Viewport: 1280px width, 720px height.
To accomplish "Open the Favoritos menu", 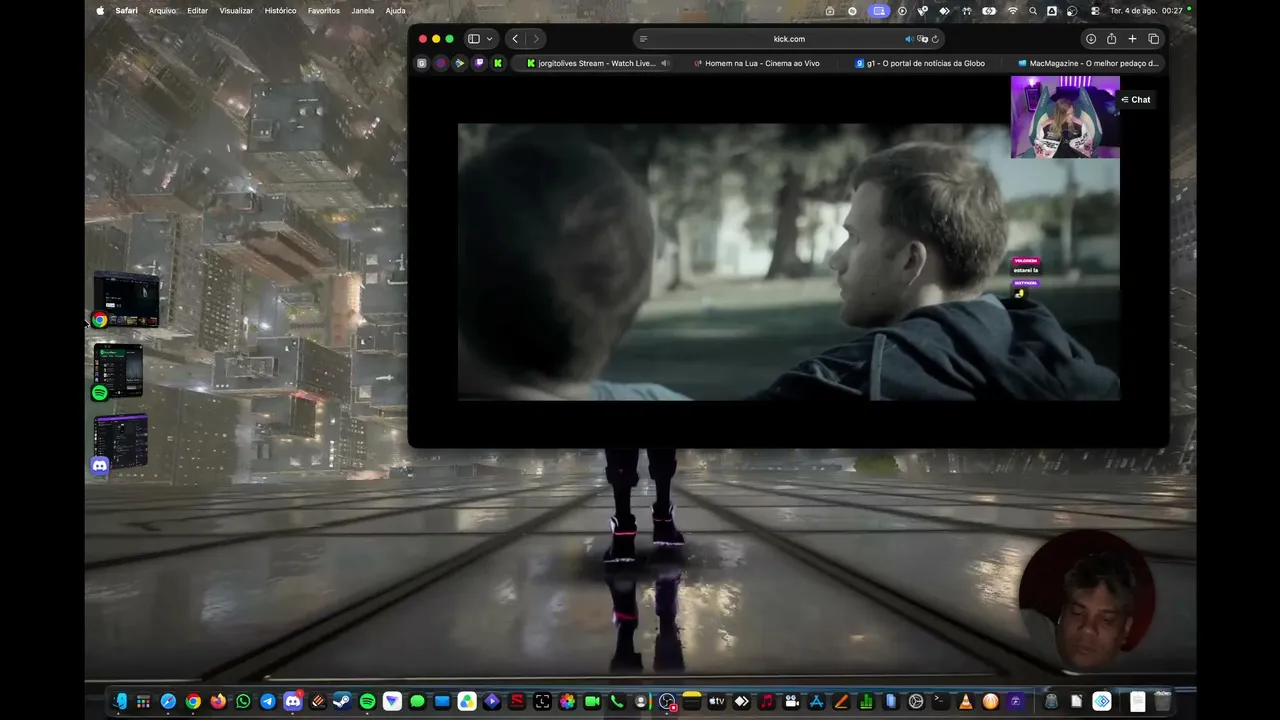I will click(324, 11).
